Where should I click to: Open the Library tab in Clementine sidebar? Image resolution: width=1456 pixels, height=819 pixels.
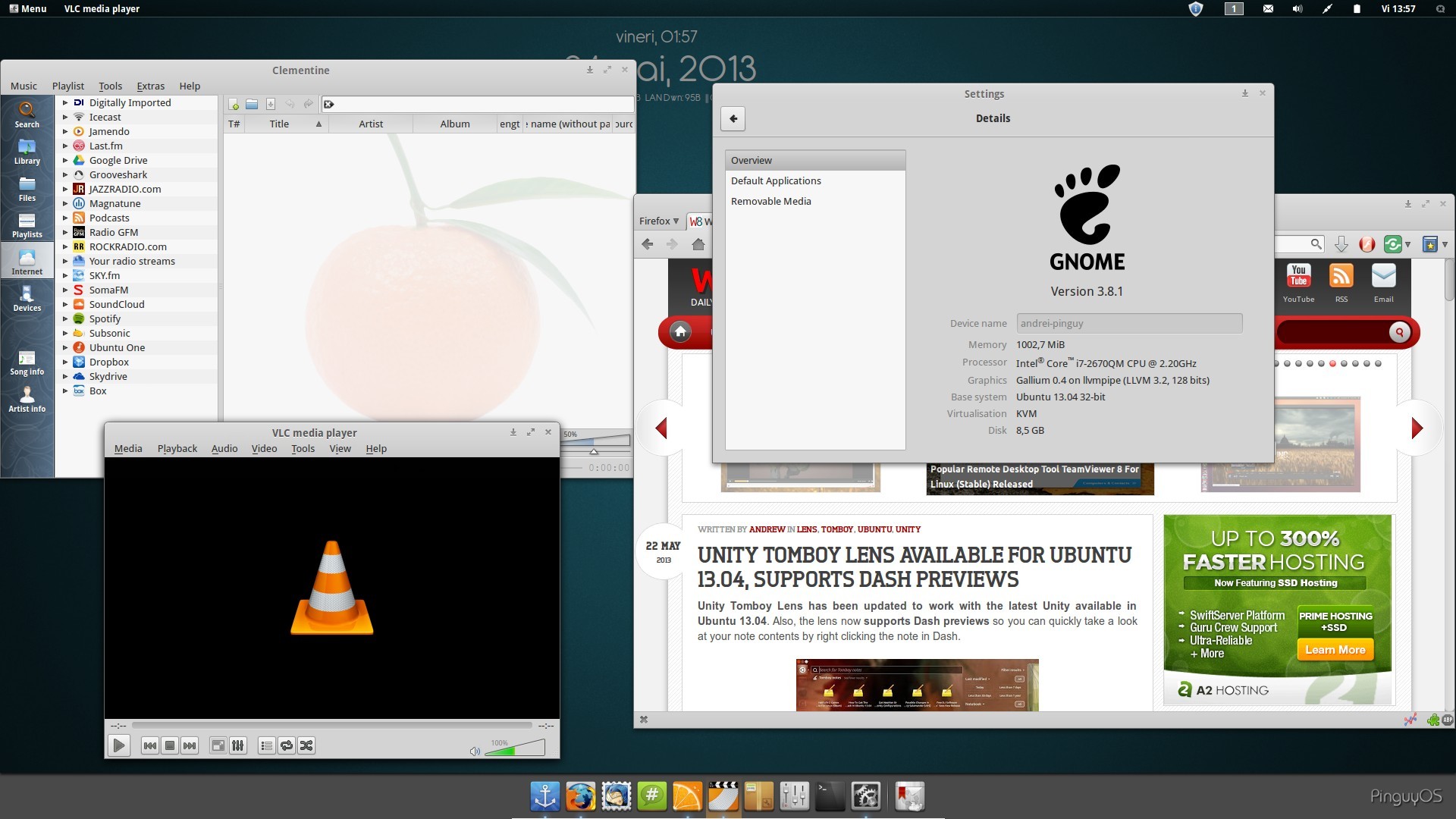click(x=27, y=152)
